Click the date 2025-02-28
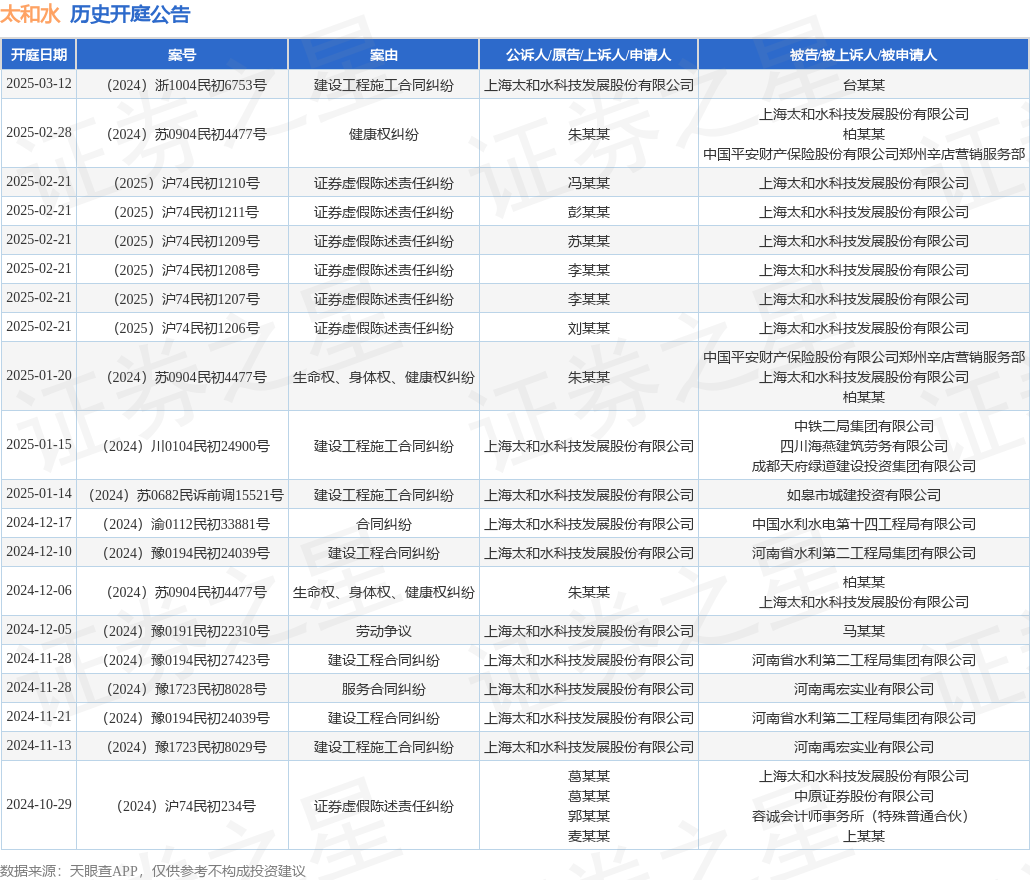Screen dimensions: 1030x880 point(39,133)
